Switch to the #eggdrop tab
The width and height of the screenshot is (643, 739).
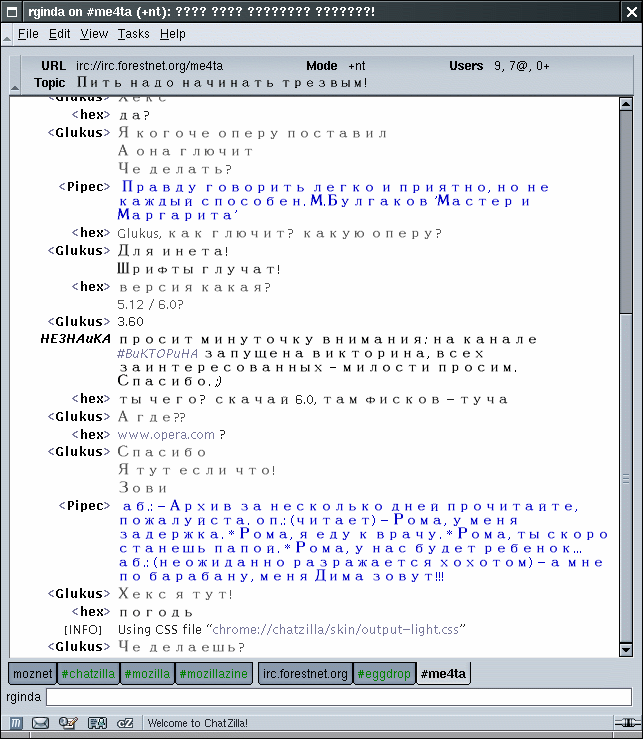click(385, 674)
